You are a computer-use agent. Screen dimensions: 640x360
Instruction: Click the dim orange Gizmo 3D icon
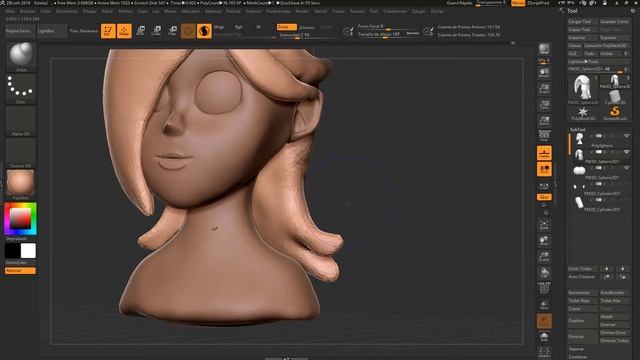pos(188,31)
